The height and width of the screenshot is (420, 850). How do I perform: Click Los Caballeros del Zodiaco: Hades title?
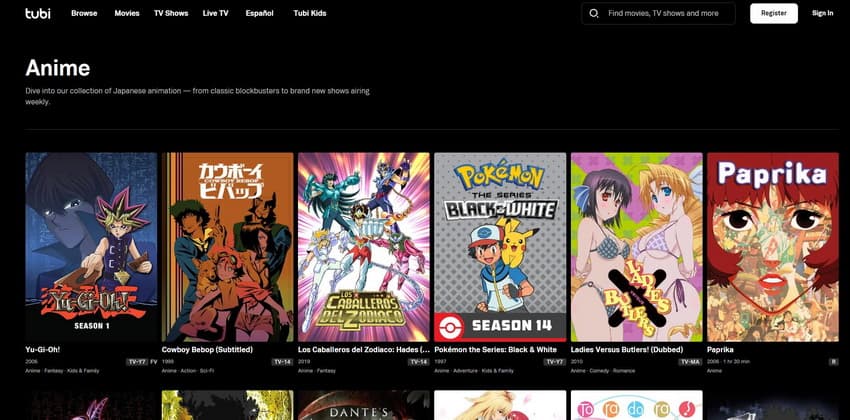click(364, 350)
